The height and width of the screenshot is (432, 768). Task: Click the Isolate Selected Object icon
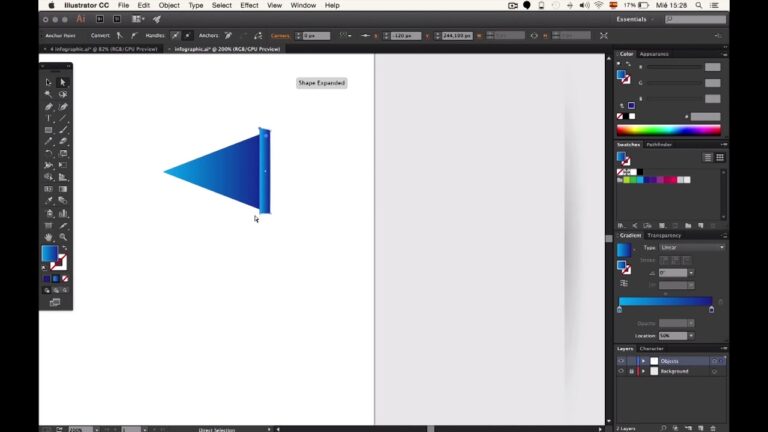(603, 36)
